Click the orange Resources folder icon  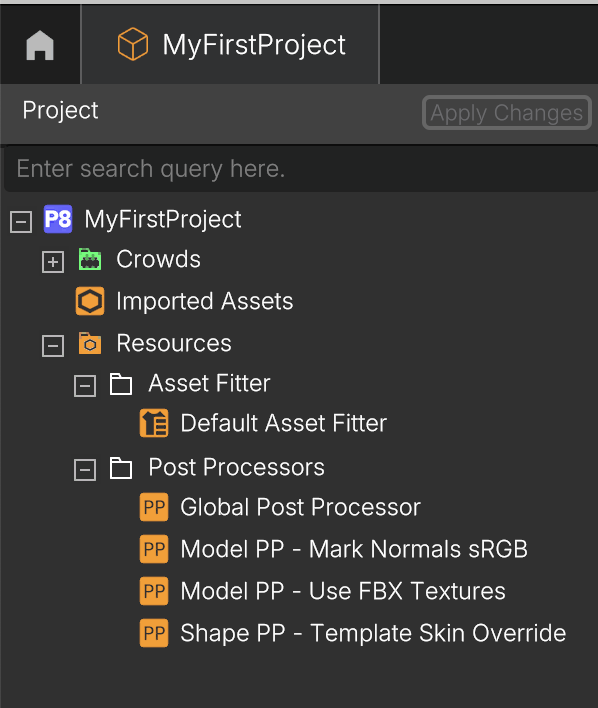[x=90, y=343]
